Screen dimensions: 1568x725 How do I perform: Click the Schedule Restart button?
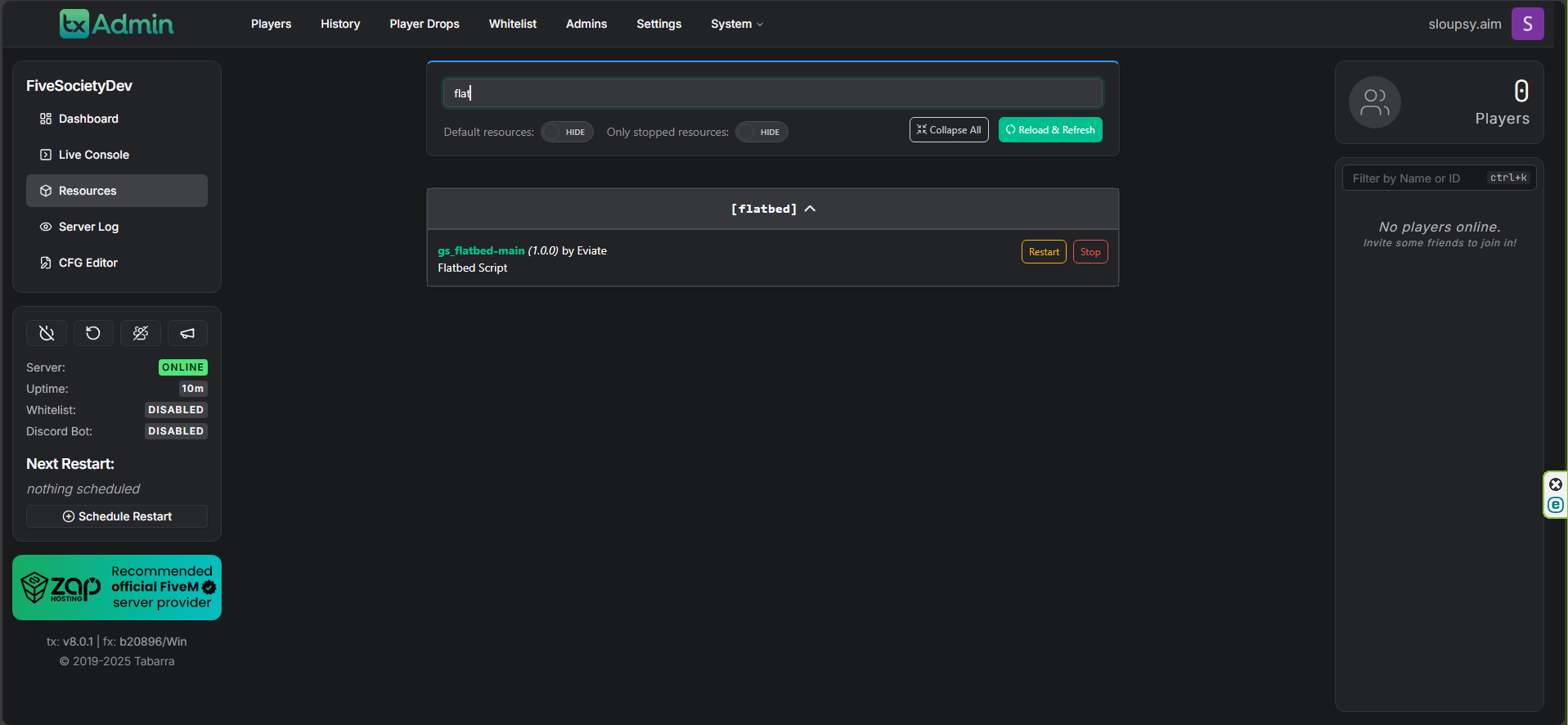pyautogui.click(x=117, y=516)
